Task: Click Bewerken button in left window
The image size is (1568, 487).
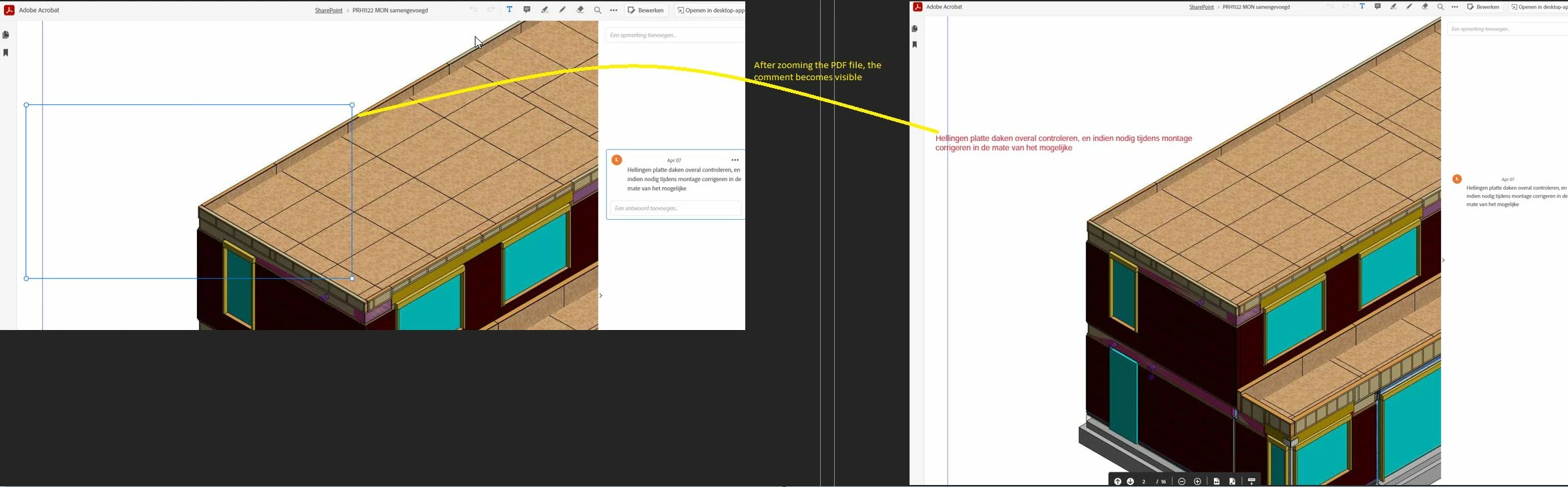Action: point(646,10)
